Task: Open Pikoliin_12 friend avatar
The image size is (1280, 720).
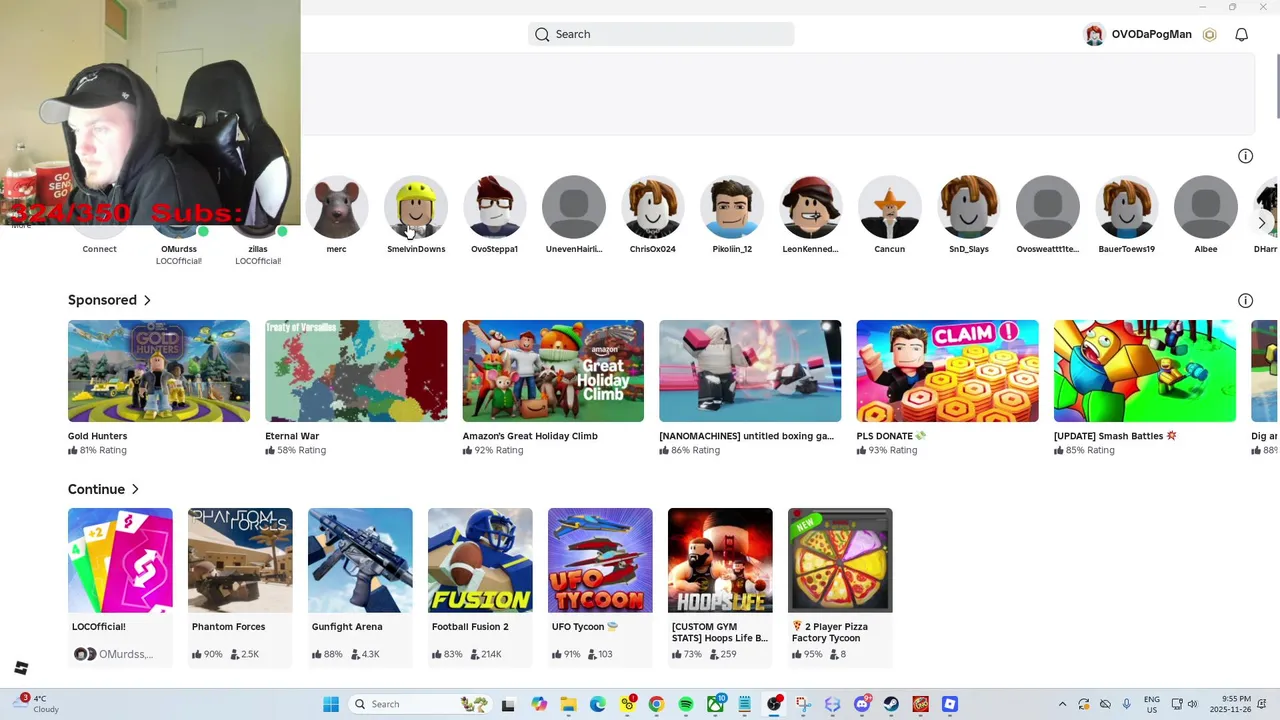Action: pyautogui.click(x=732, y=207)
